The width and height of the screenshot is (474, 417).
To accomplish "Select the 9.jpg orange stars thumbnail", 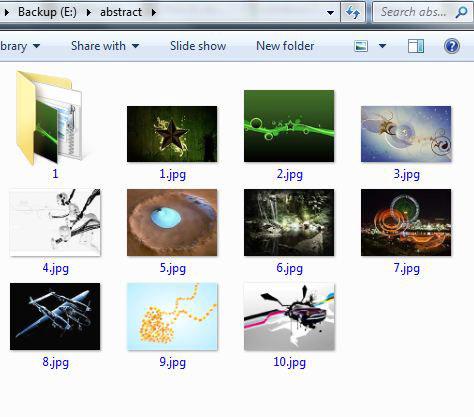I will (172, 316).
